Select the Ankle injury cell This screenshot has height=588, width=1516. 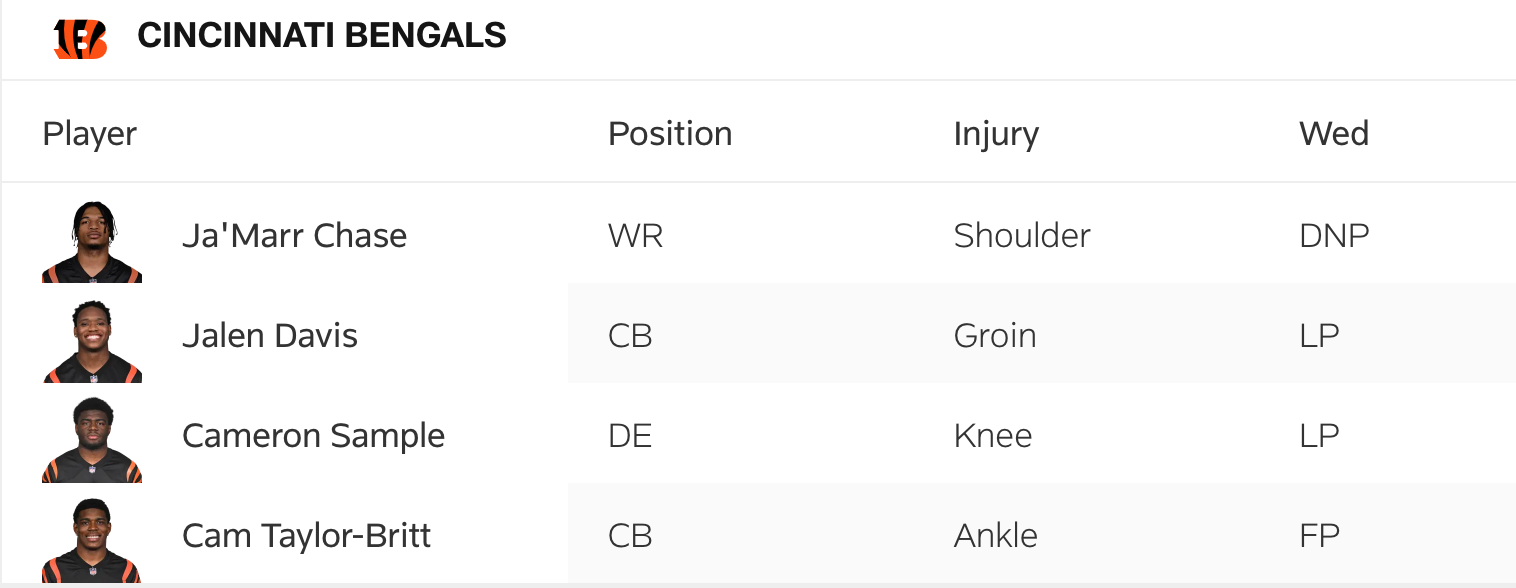(996, 536)
